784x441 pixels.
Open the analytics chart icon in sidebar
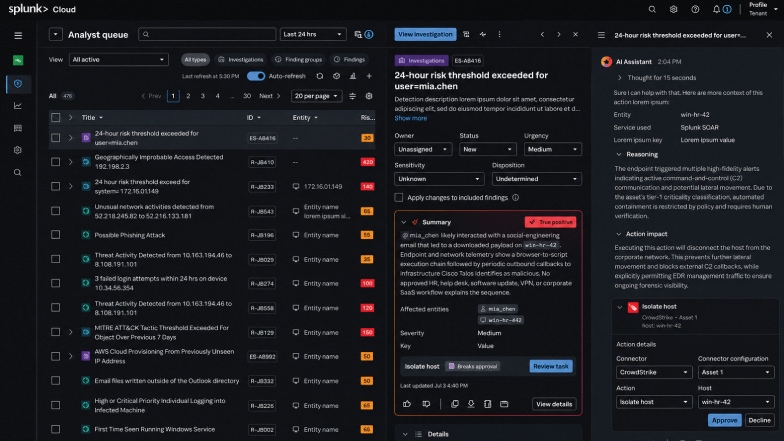tap(18, 106)
